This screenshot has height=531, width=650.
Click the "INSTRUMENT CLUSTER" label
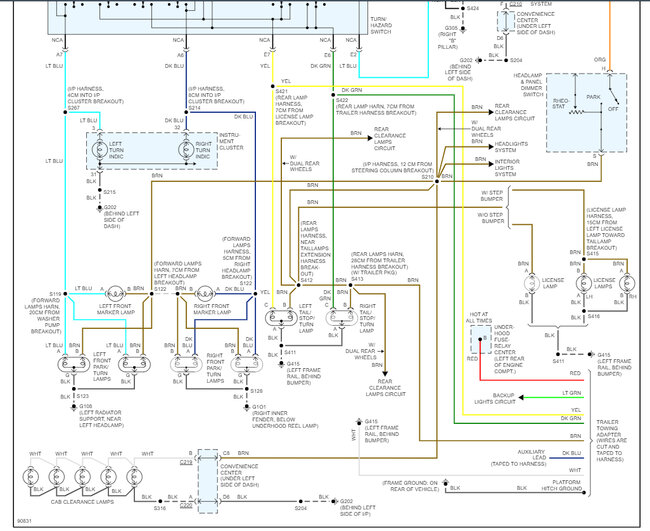pos(231,141)
